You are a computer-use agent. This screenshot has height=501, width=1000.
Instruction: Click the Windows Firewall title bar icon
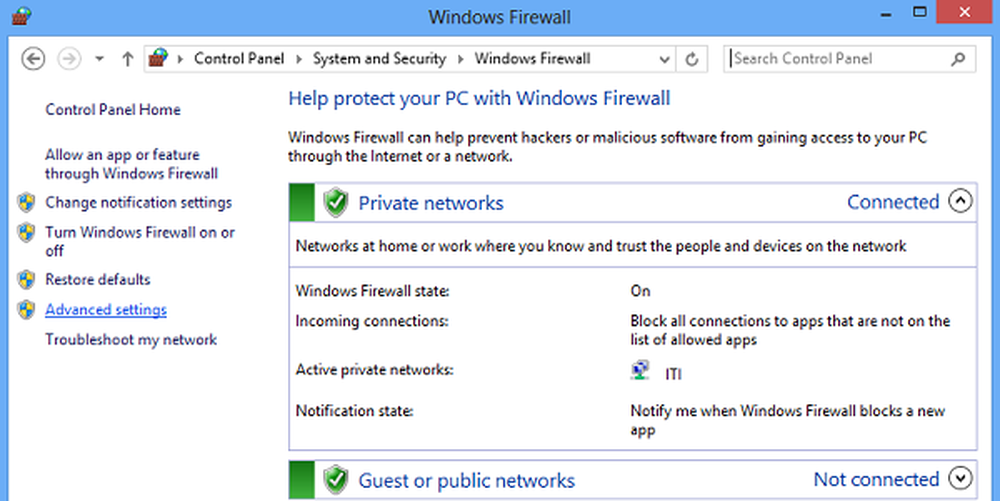click(x=18, y=17)
